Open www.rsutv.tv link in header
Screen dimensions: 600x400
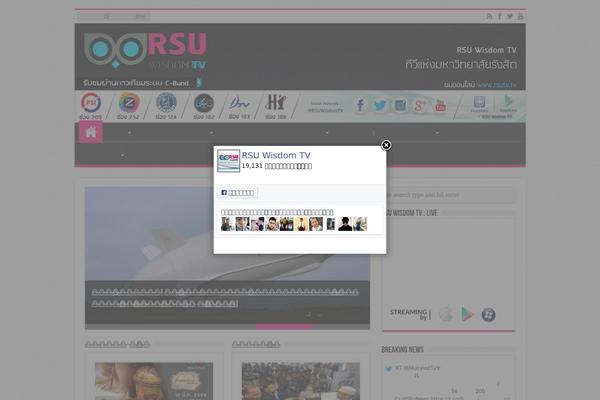click(497, 85)
